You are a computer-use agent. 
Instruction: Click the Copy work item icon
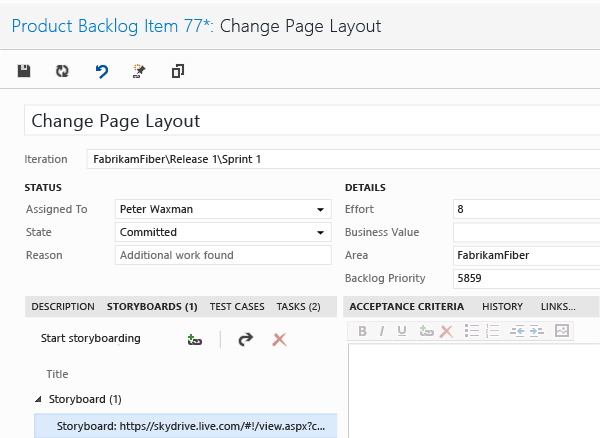click(x=178, y=71)
